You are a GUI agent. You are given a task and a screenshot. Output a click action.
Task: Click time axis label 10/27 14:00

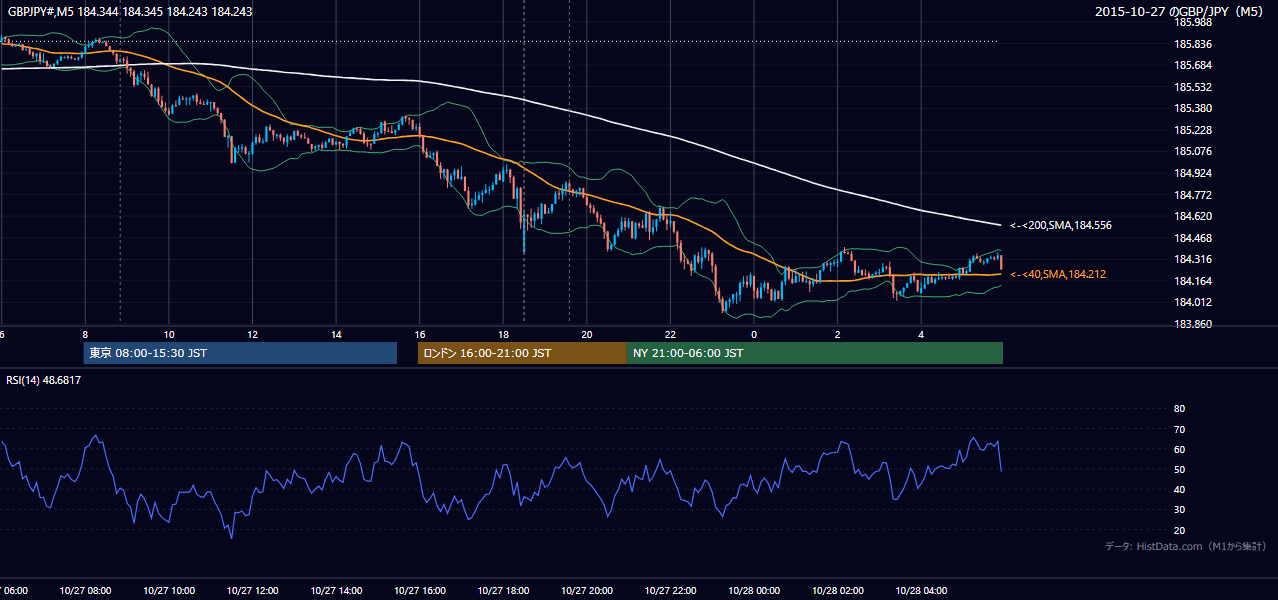click(x=336, y=590)
